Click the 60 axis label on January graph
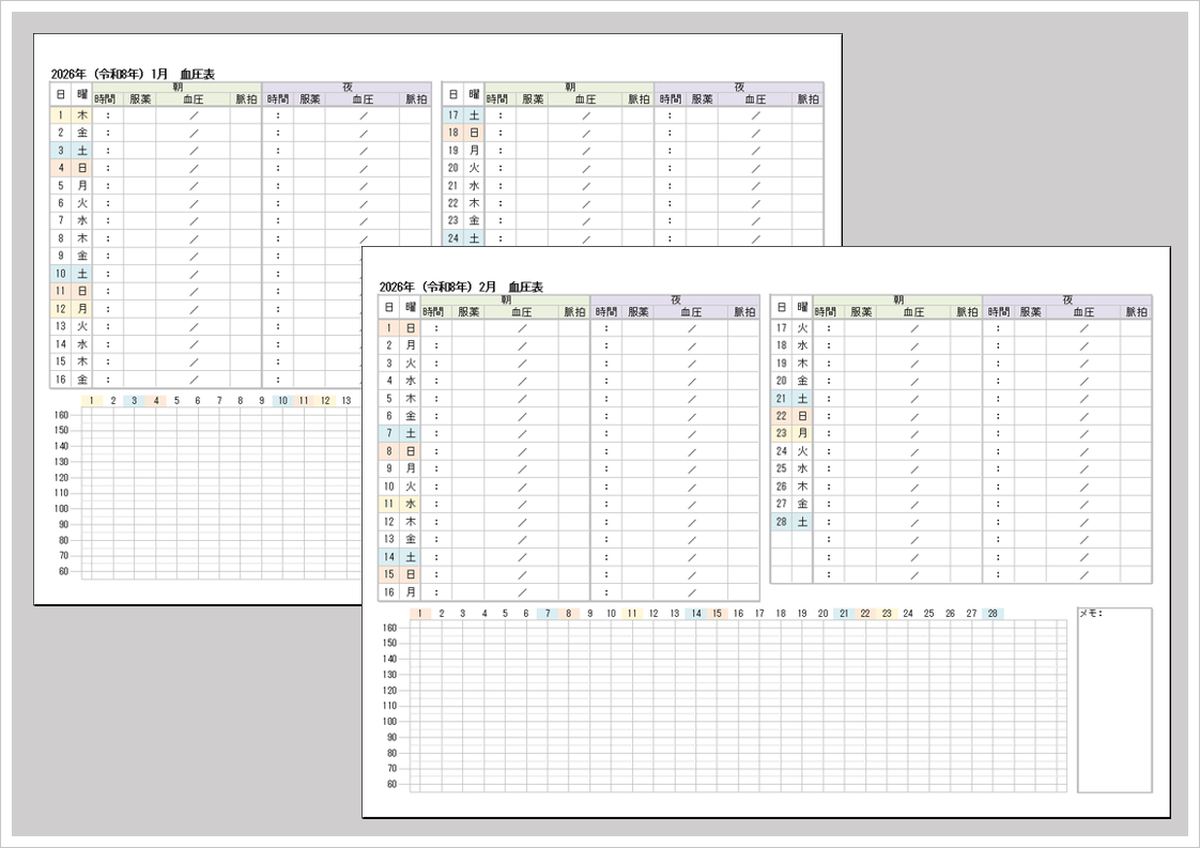 click(x=63, y=571)
